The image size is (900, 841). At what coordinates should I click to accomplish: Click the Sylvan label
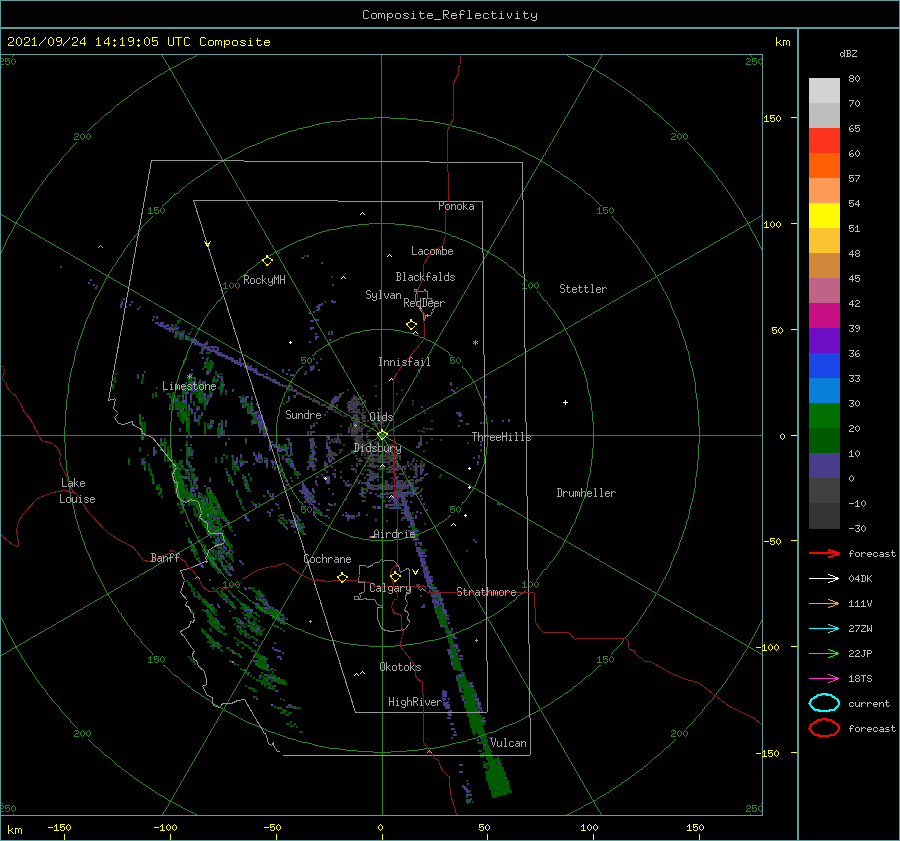[x=383, y=295]
